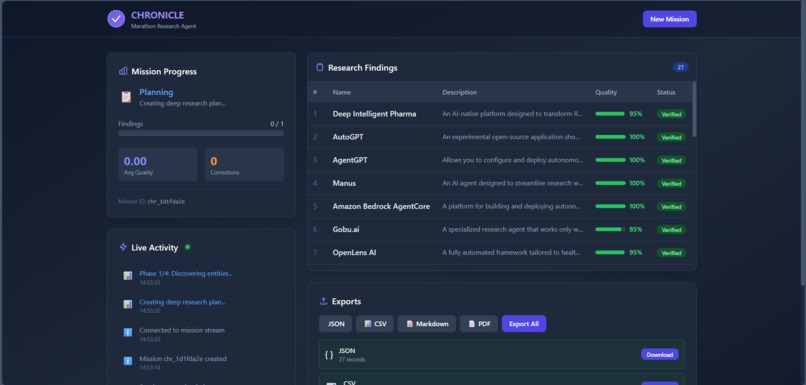The image size is (806, 385).
Task: Click the Exports upload icon
Action: point(323,301)
